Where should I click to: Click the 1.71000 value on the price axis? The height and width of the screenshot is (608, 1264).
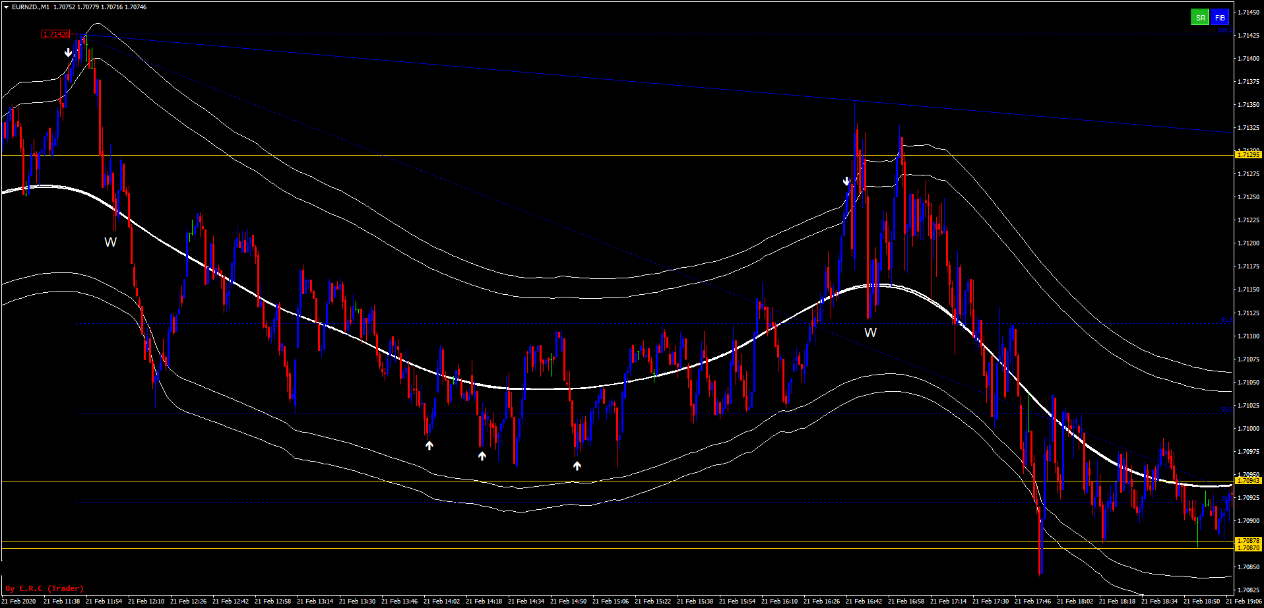point(1248,428)
